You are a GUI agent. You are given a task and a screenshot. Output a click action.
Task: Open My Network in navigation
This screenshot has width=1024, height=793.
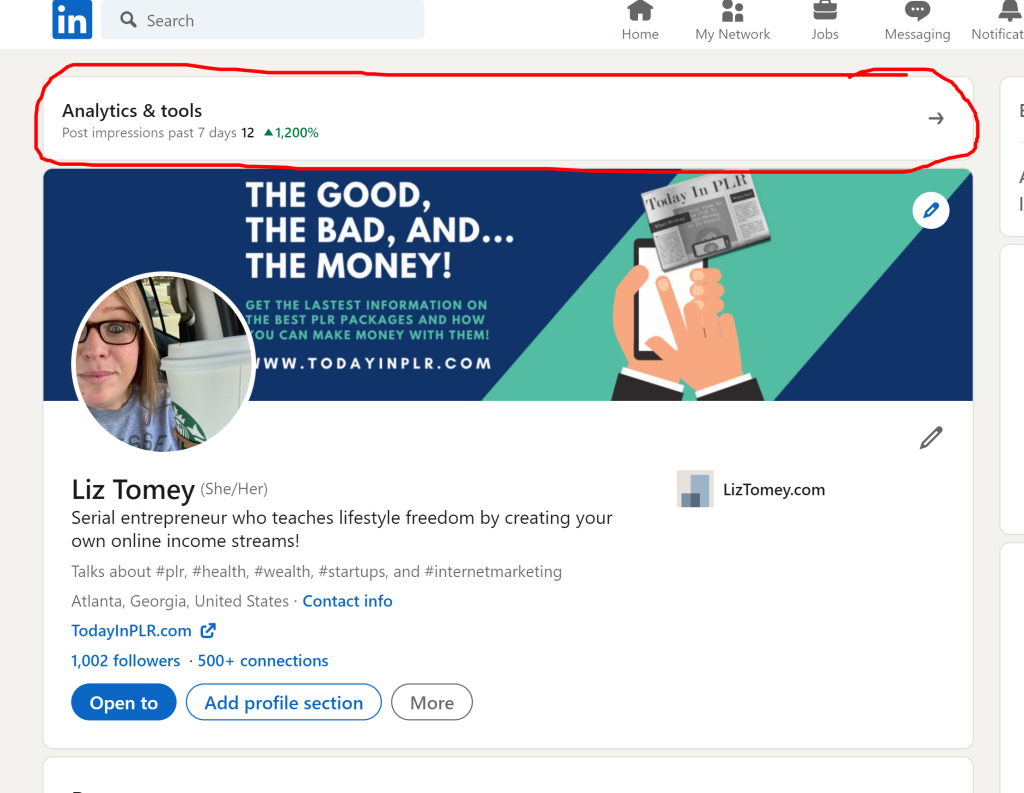(732, 22)
